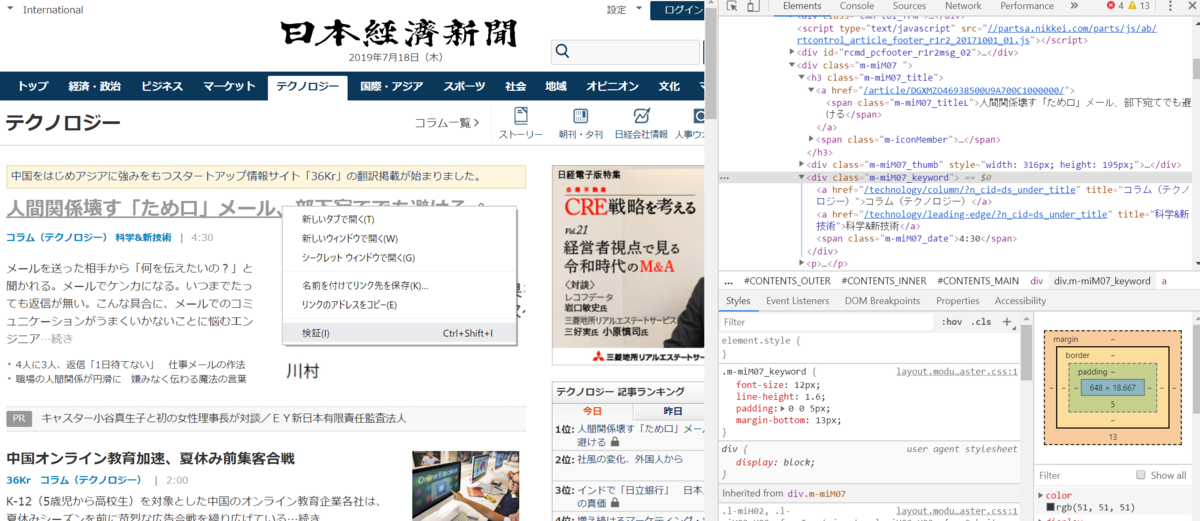Open the 経済・政治 navigation item
Image resolution: width=1200 pixels, height=521 pixels.
[95, 86]
